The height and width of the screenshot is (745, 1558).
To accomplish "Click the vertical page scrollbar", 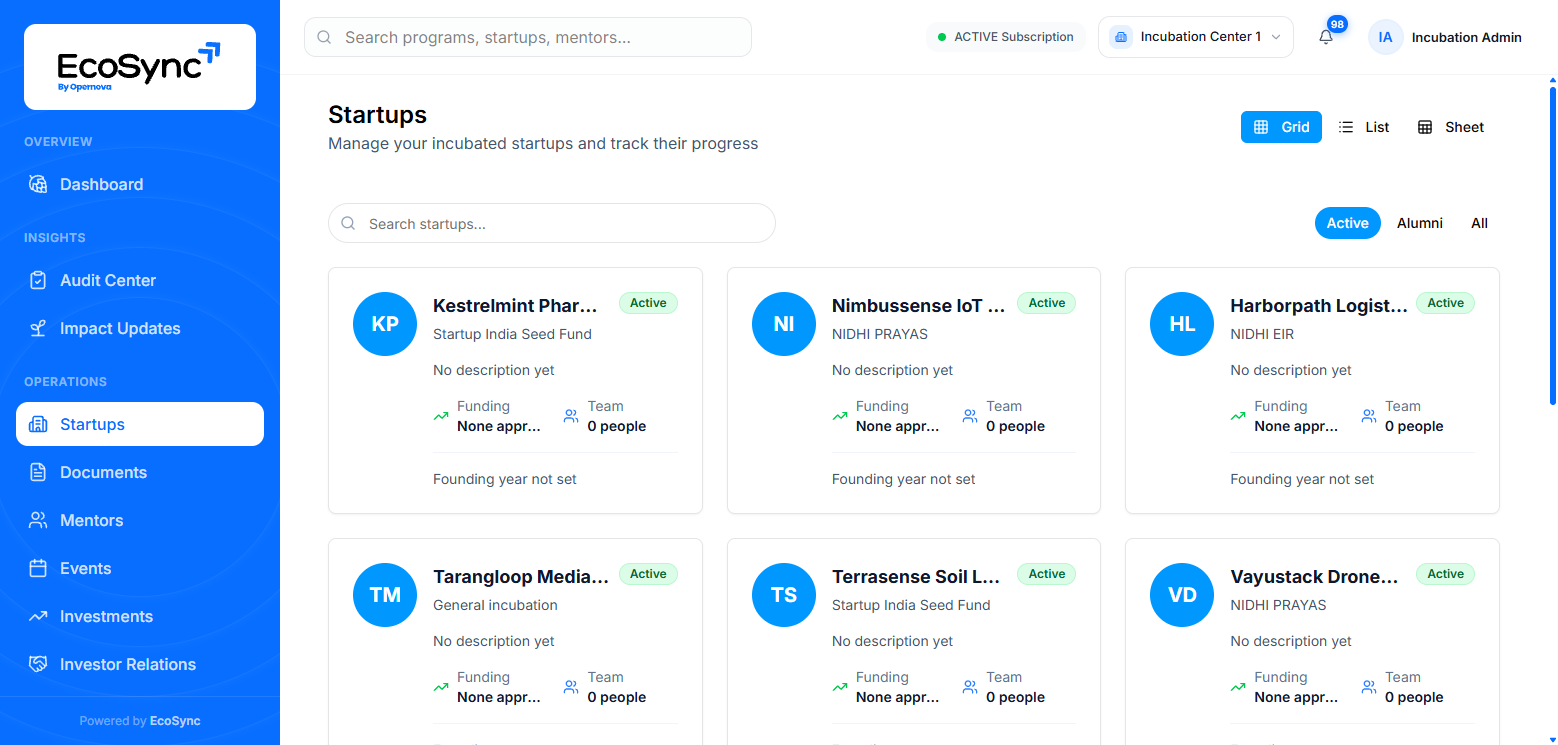I will 1552,246.
